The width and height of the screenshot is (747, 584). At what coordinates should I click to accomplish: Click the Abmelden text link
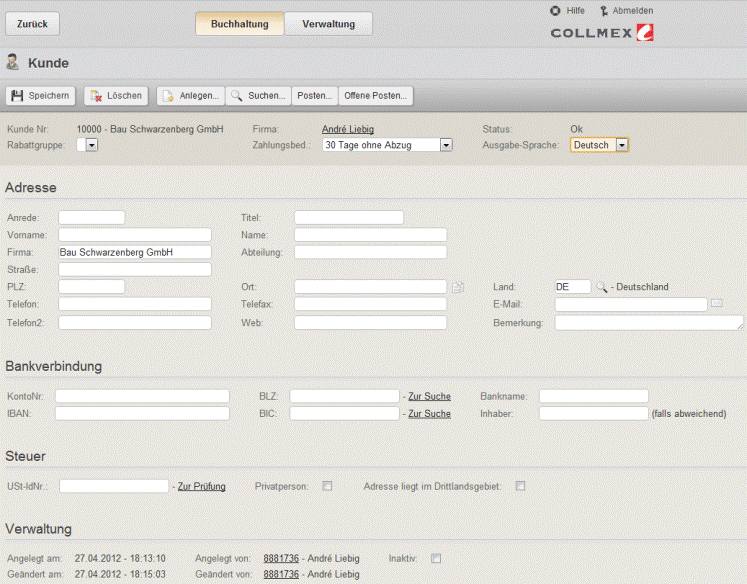[633, 10]
